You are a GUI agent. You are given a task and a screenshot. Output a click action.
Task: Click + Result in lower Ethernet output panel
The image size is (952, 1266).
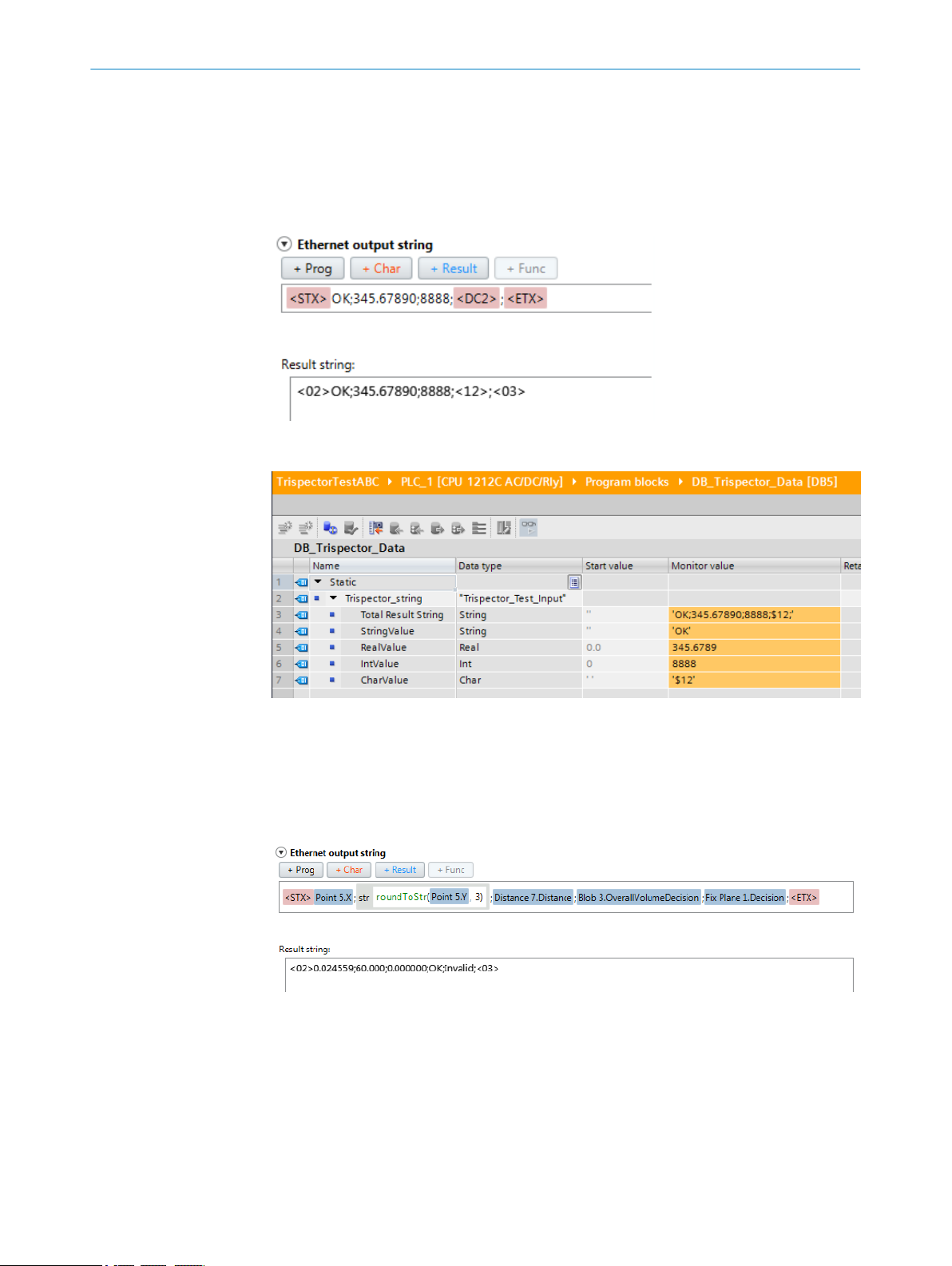[400, 870]
